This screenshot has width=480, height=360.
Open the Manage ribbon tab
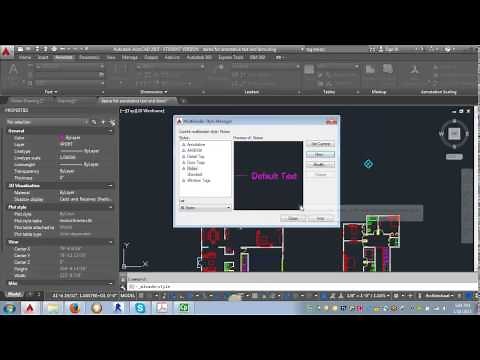coord(130,58)
